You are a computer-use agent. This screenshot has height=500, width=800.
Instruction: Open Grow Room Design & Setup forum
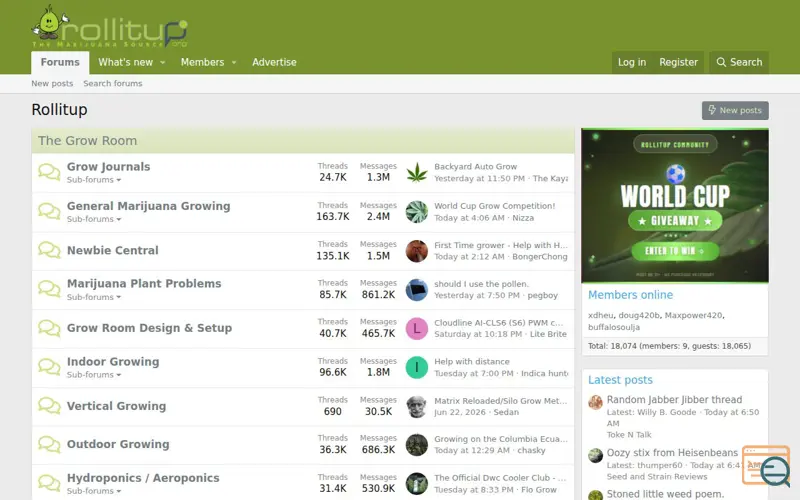click(149, 328)
